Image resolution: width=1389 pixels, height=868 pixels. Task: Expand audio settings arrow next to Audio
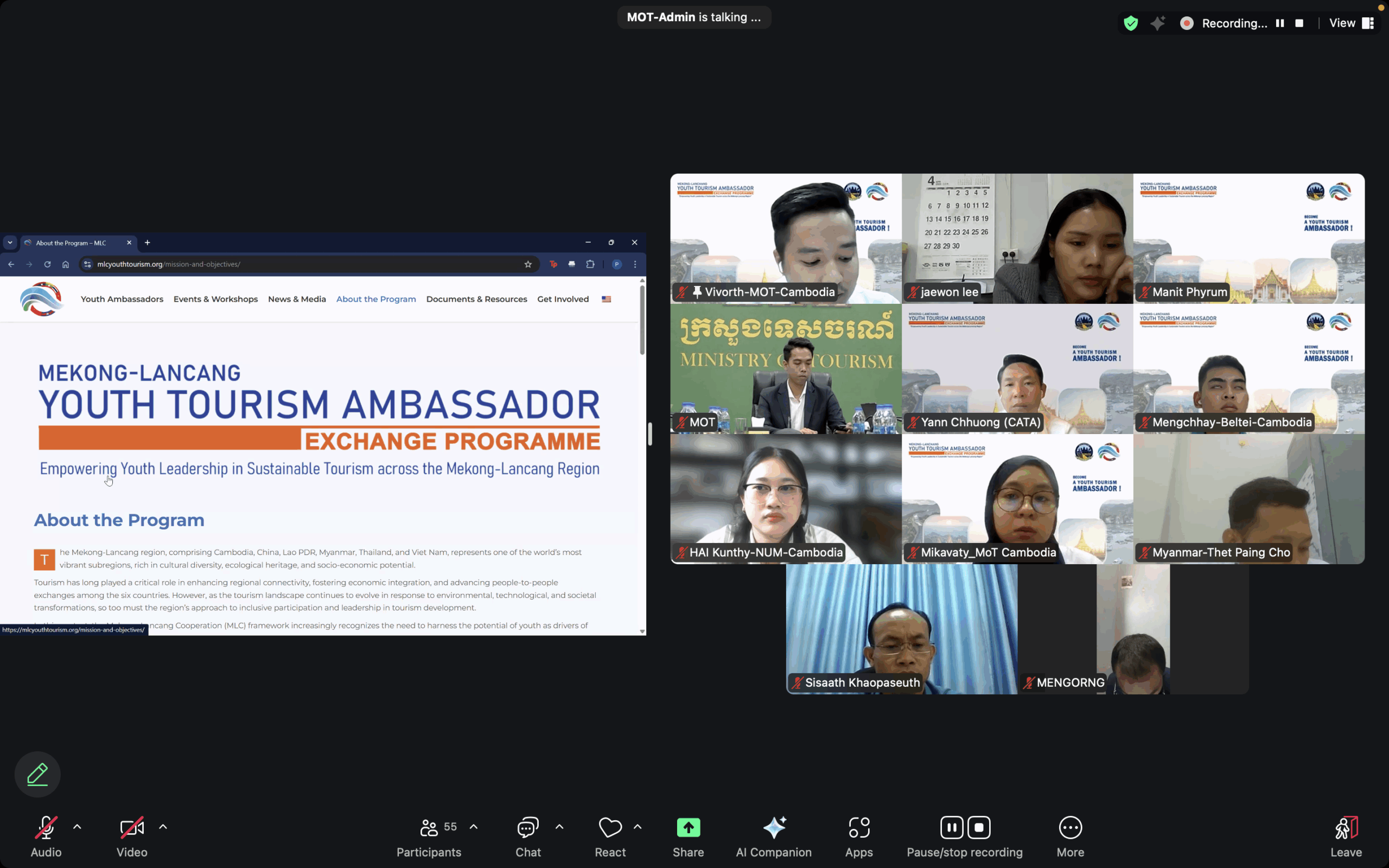(77, 827)
